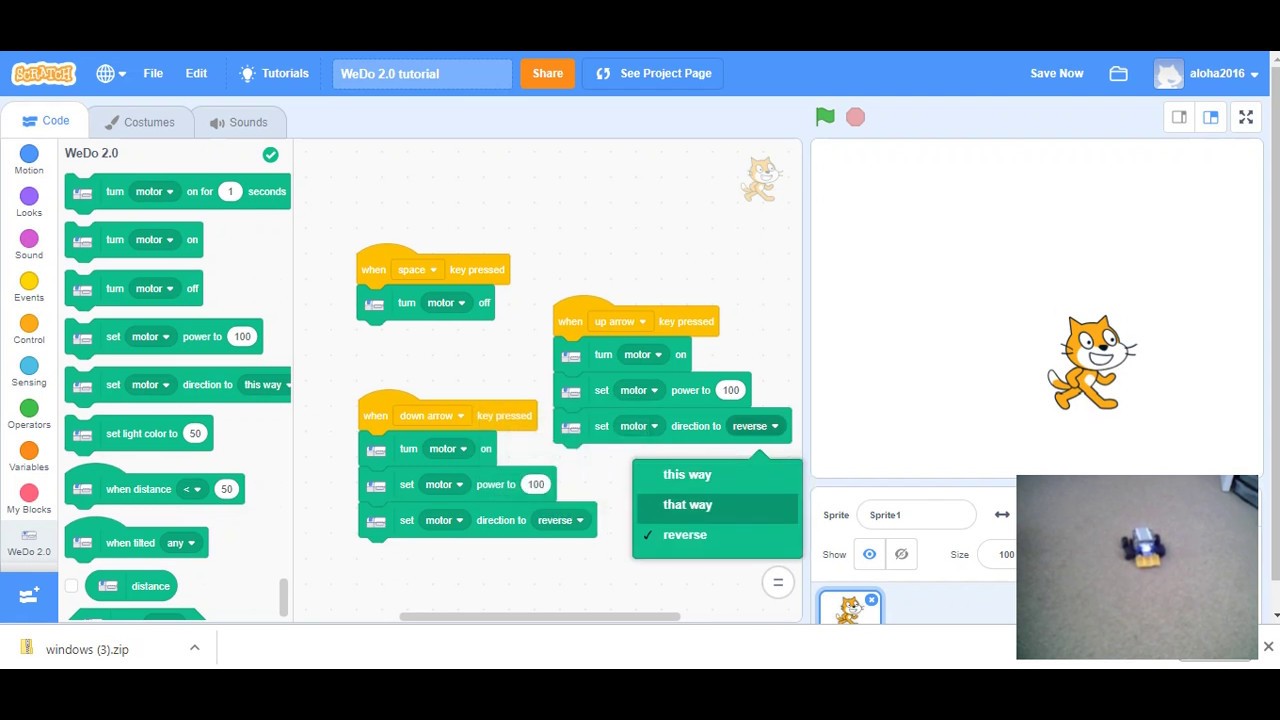This screenshot has height=720, width=1280.
Task: Select the Sound category
Action: click(29, 244)
